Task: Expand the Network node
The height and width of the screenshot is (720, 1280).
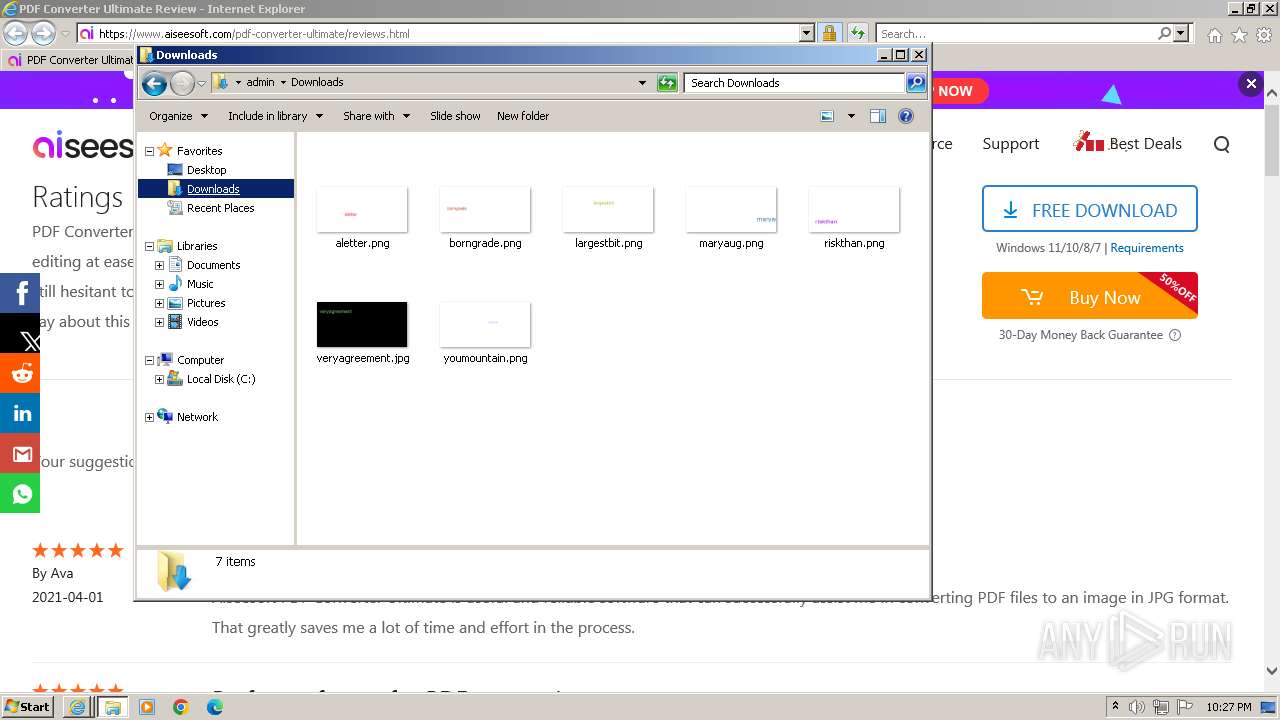Action: tap(149, 417)
